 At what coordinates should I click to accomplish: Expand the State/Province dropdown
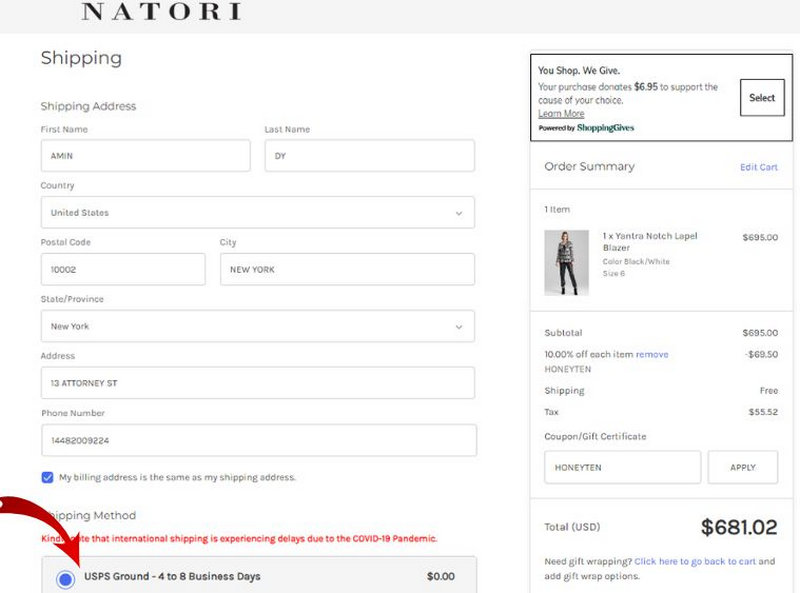tap(257, 326)
